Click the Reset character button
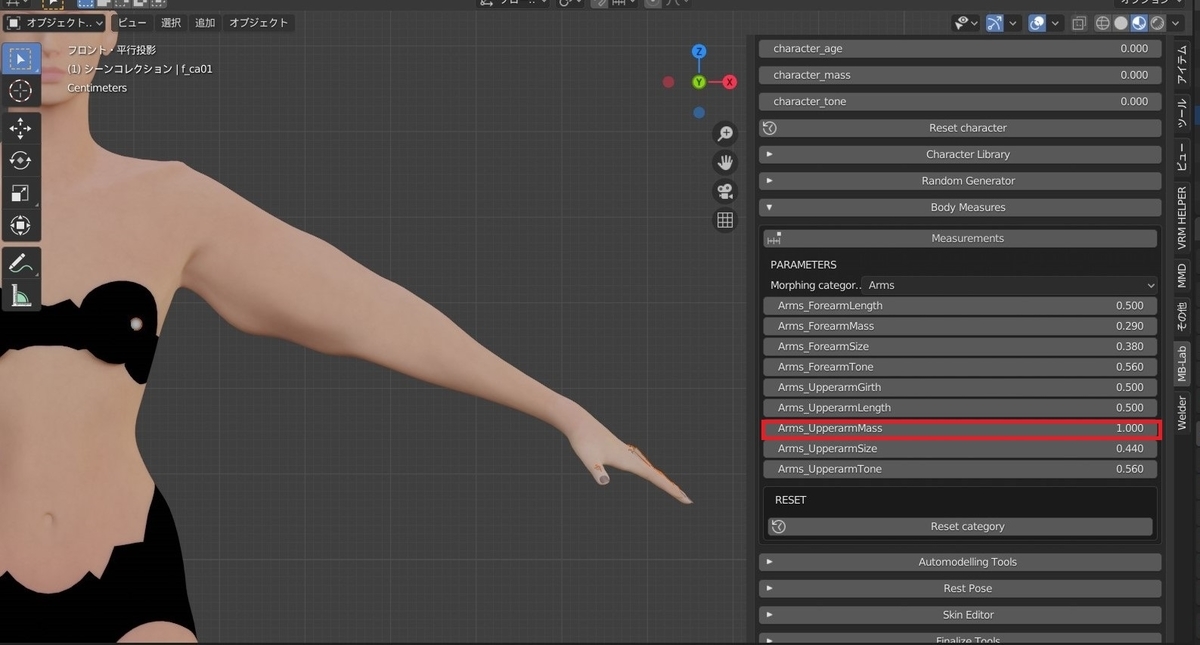1200x645 pixels. pos(960,128)
